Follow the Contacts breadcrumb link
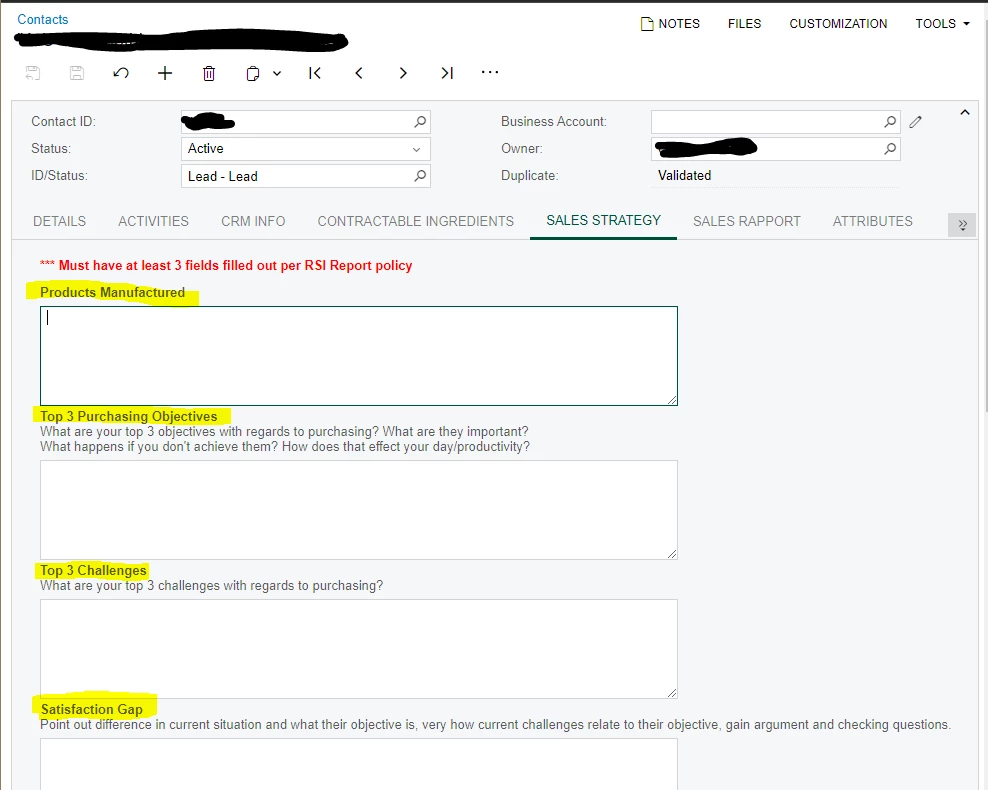The image size is (988, 790). click(x=43, y=20)
